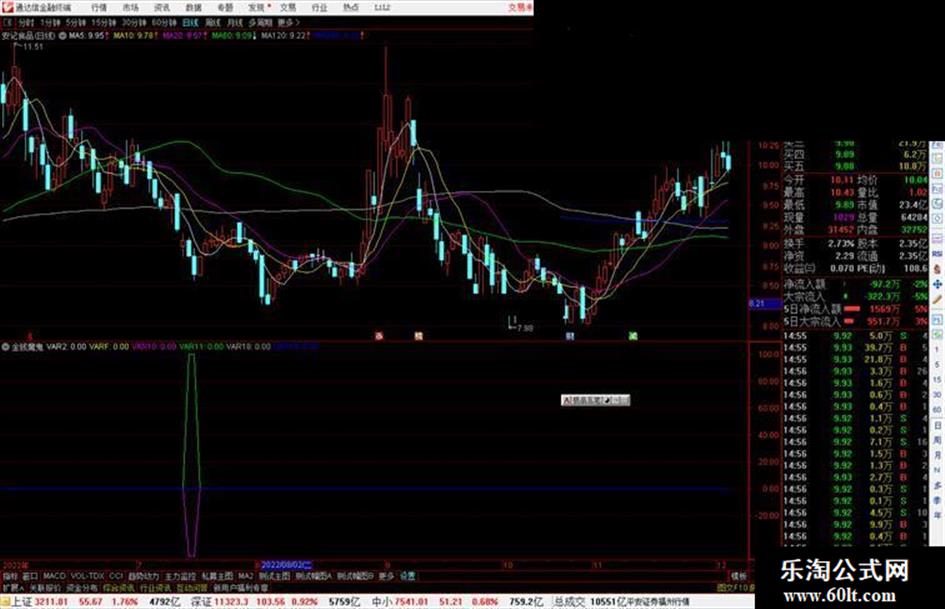Select the pencil drawing tool in sidebar
This screenshot has height=609, width=945.
point(937,300)
